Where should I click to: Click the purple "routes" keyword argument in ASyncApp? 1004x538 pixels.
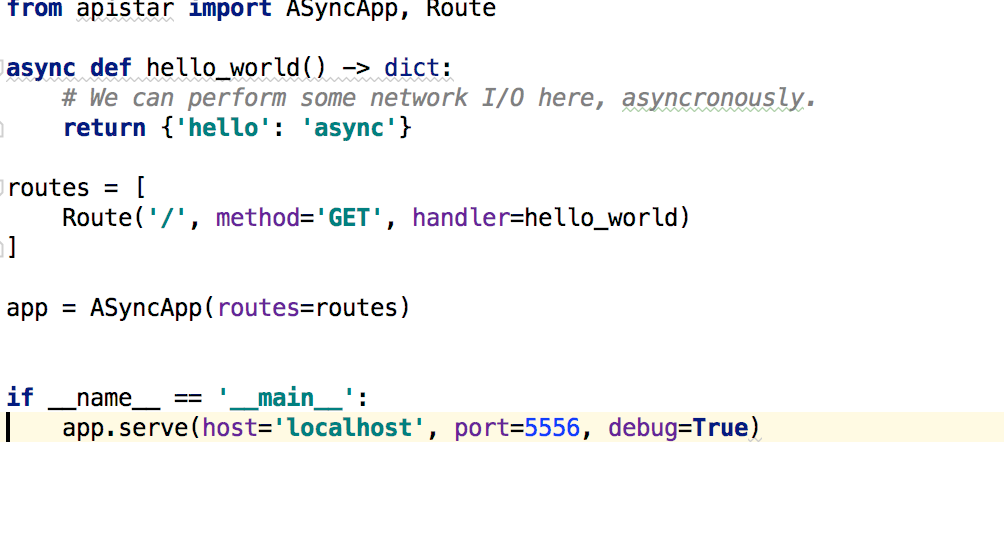tap(258, 308)
